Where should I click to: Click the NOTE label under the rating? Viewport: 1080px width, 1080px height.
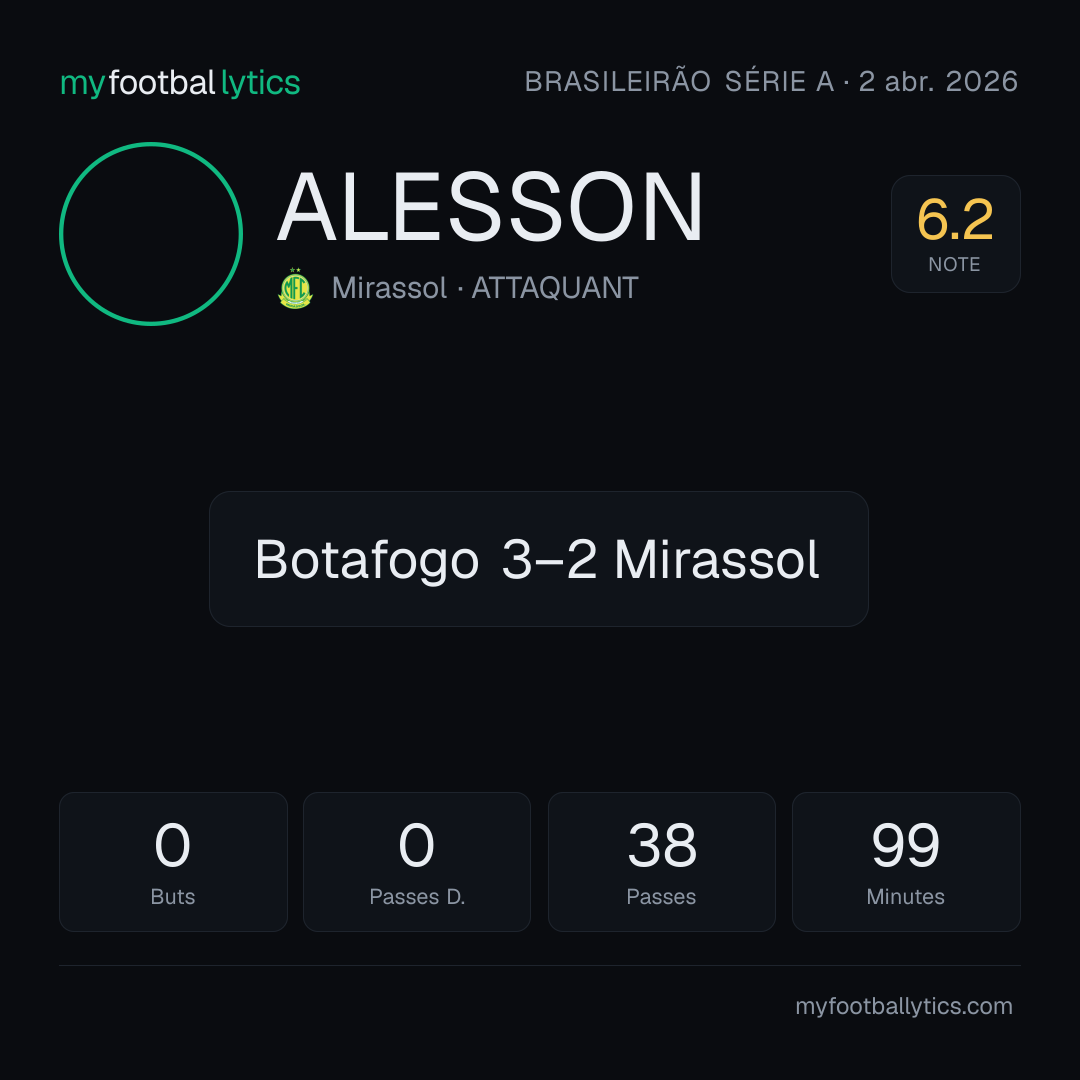tap(954, 264)
